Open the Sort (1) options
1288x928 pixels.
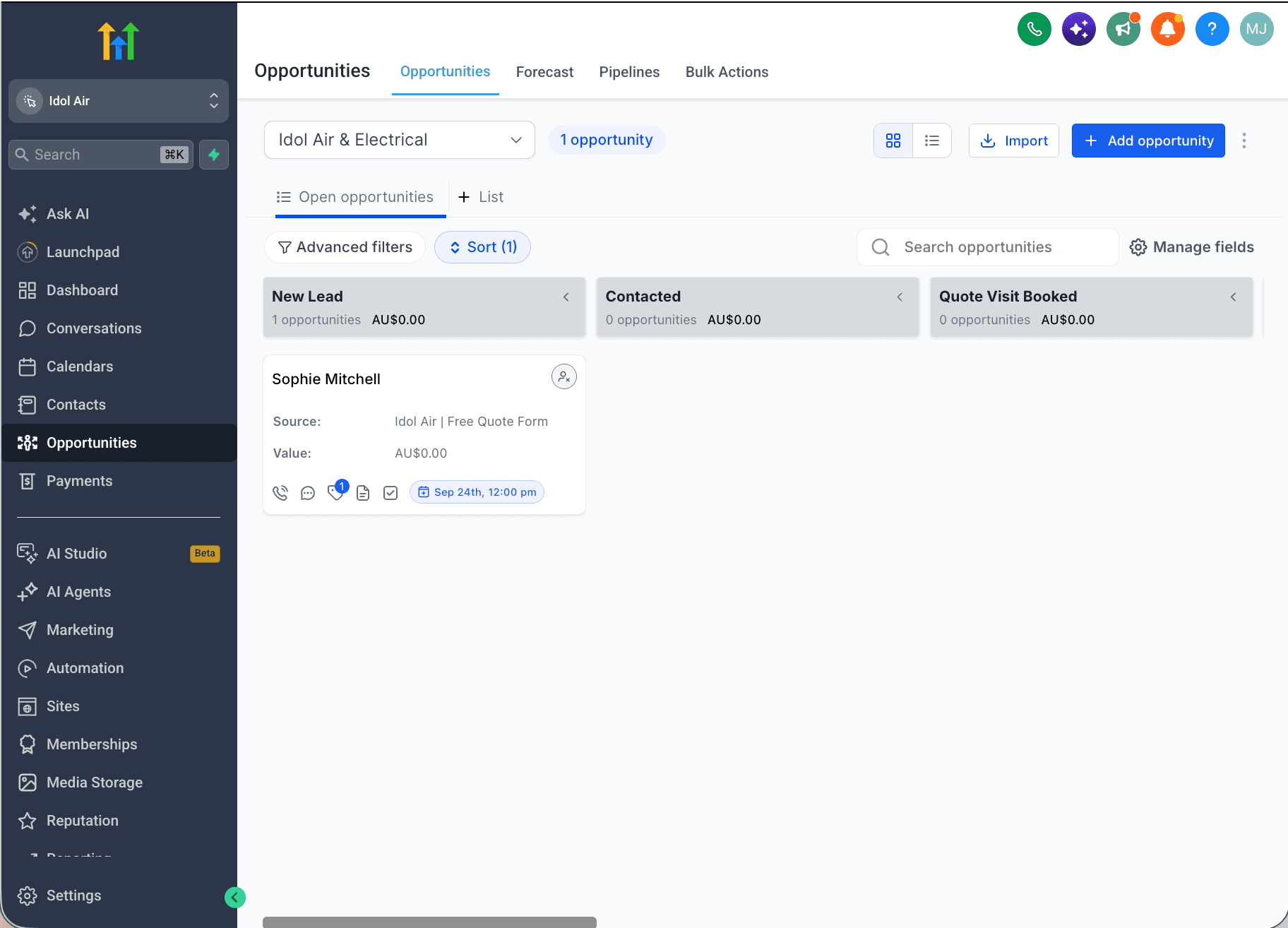483,247
